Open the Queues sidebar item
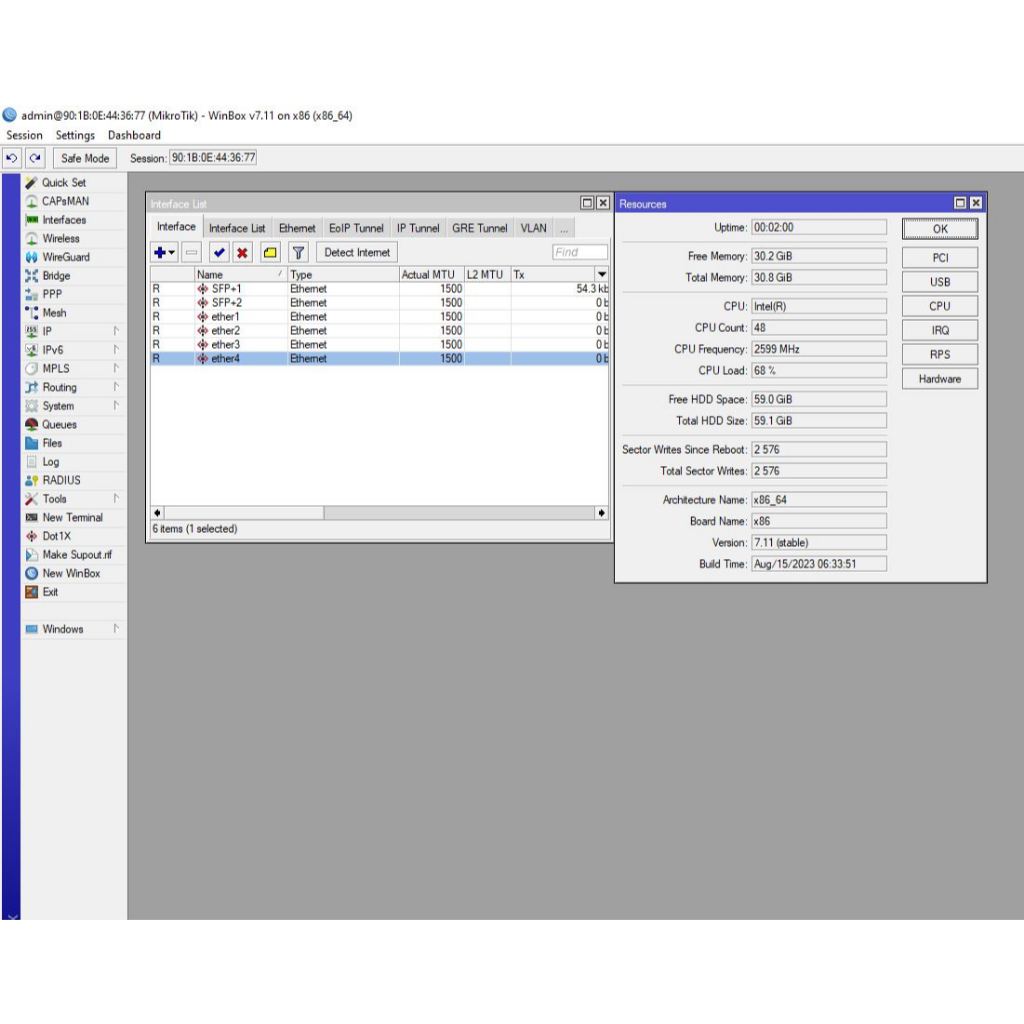The width and height of the screenshot is (1024, 1024). point(59,424)
